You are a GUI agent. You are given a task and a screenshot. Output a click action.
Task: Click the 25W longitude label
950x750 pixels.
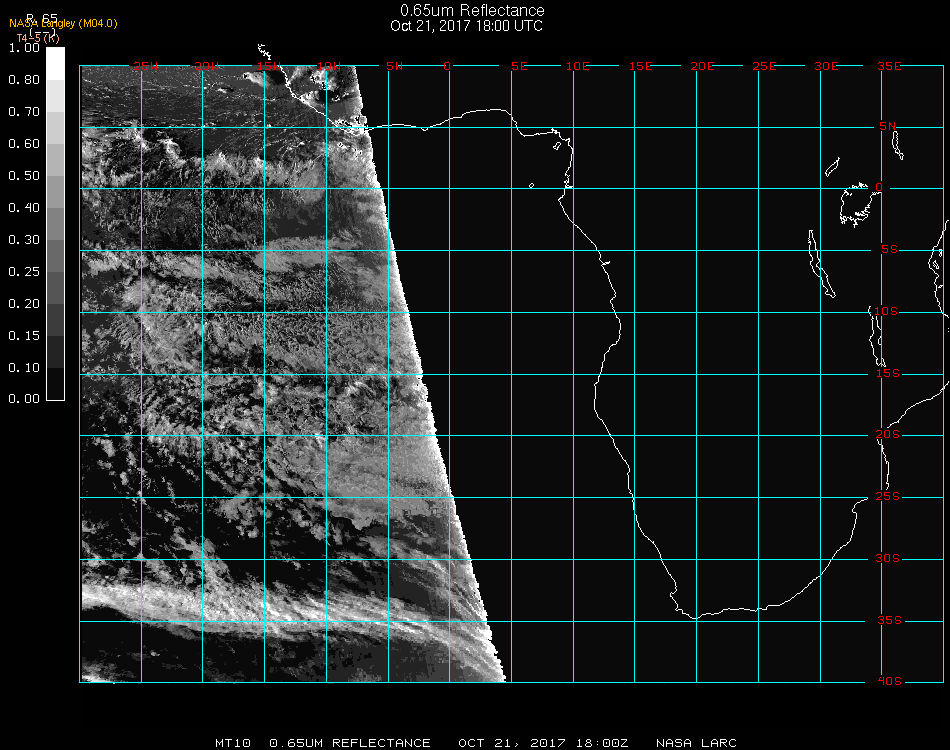(x=145, y=66)
